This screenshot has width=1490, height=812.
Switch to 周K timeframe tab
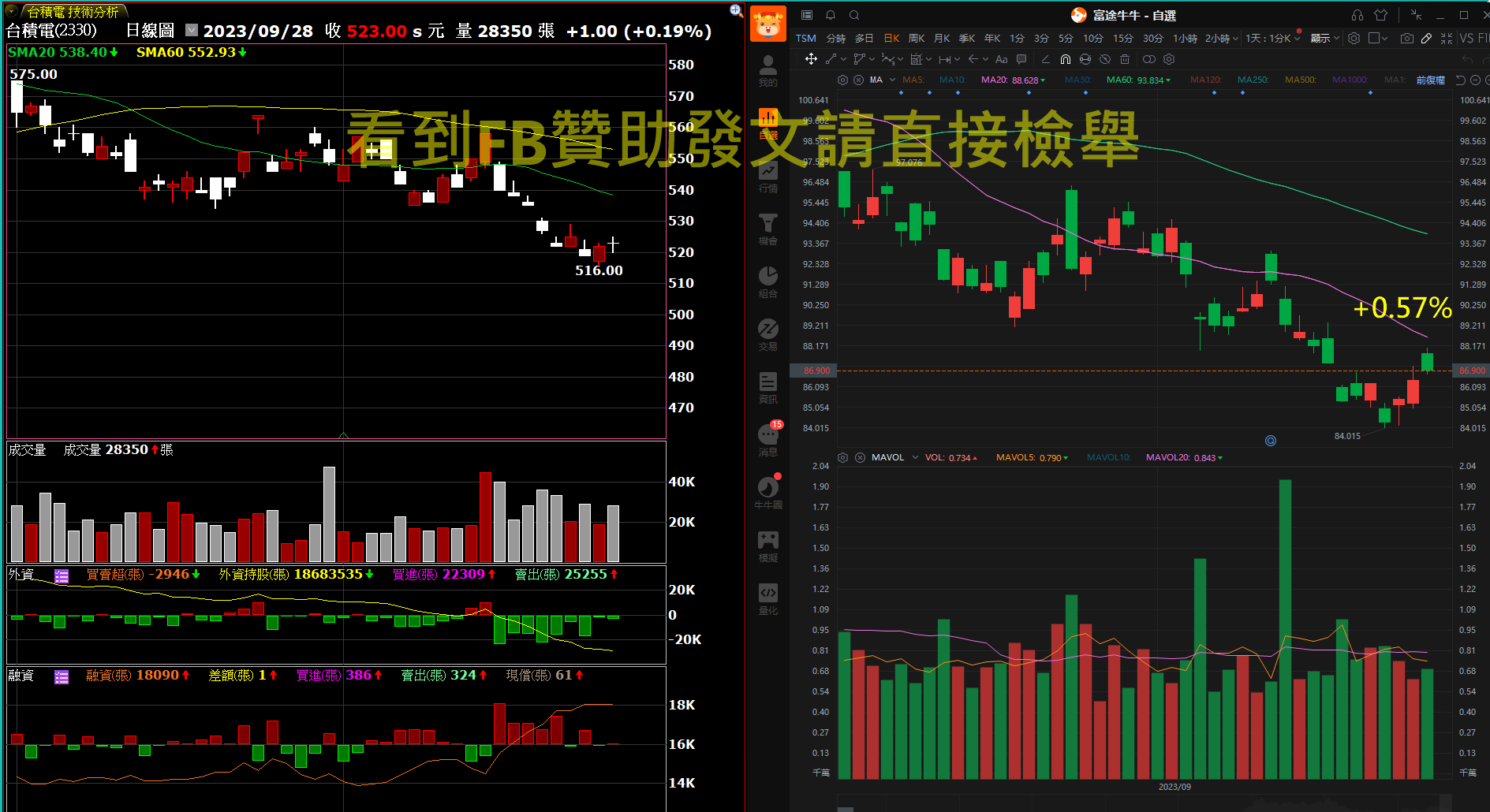[917, 38]
